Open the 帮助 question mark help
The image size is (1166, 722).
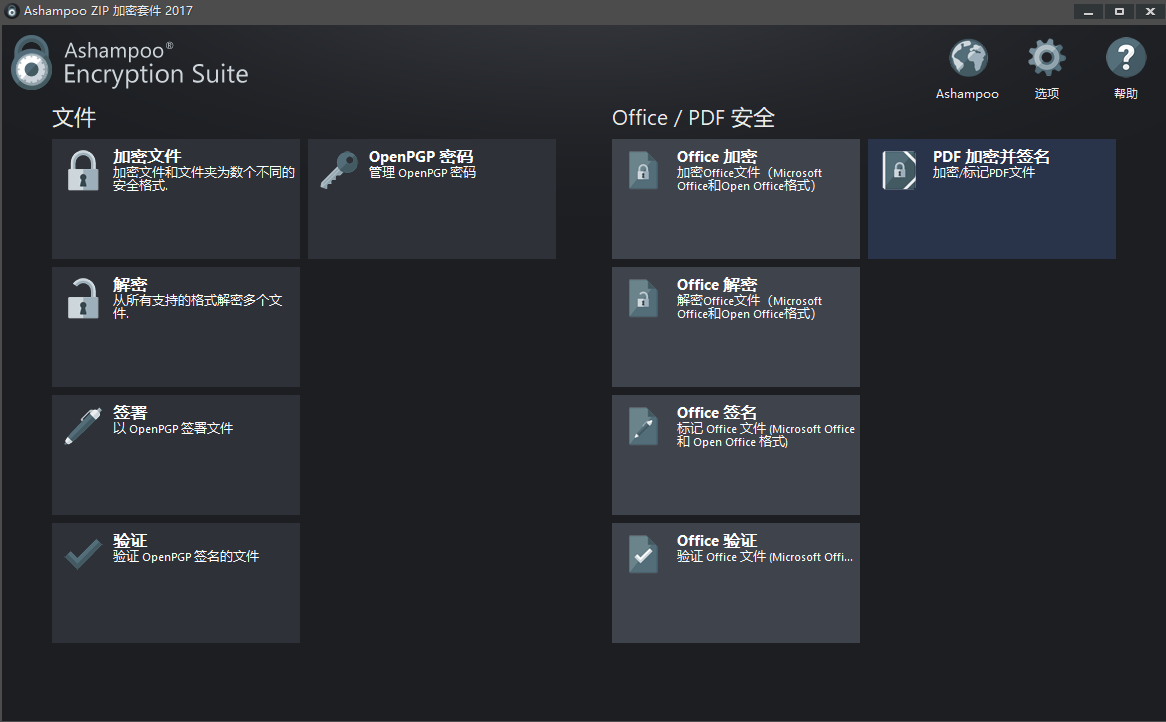pos(1125,58)
